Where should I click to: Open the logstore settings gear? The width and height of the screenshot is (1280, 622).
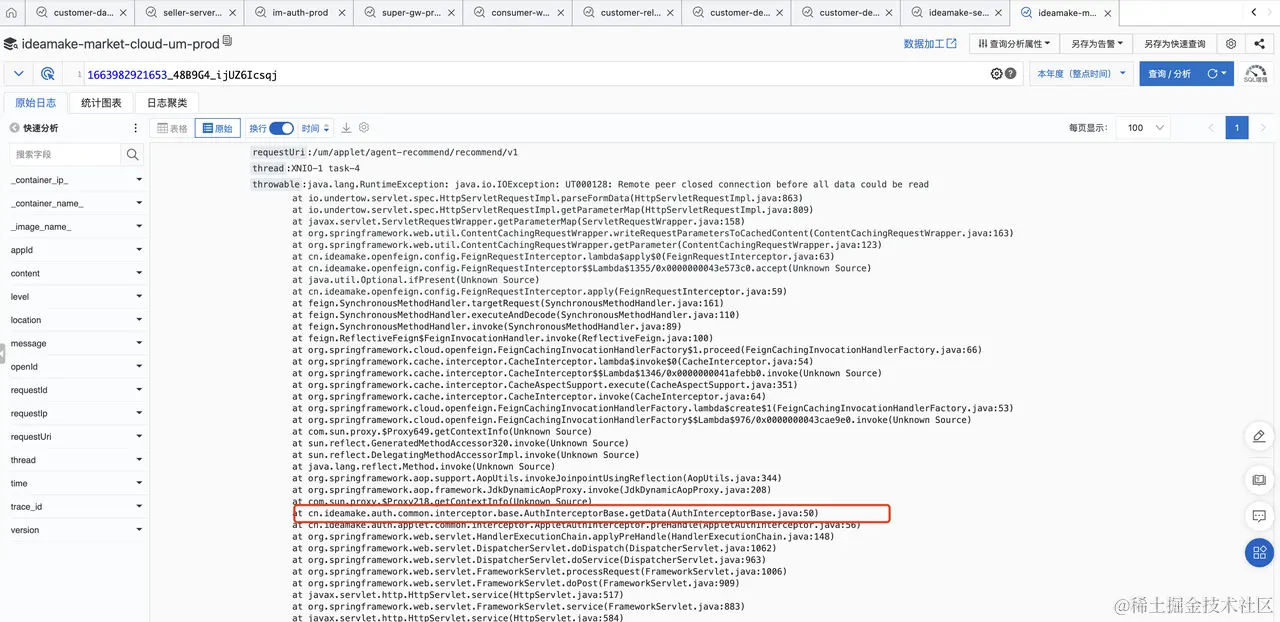click(1231, 44)
